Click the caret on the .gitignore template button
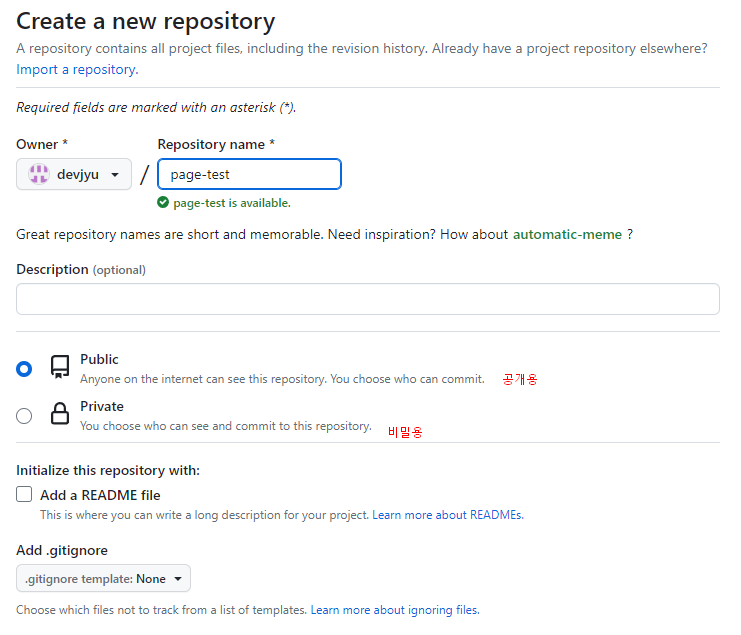 tap(178, 579)
